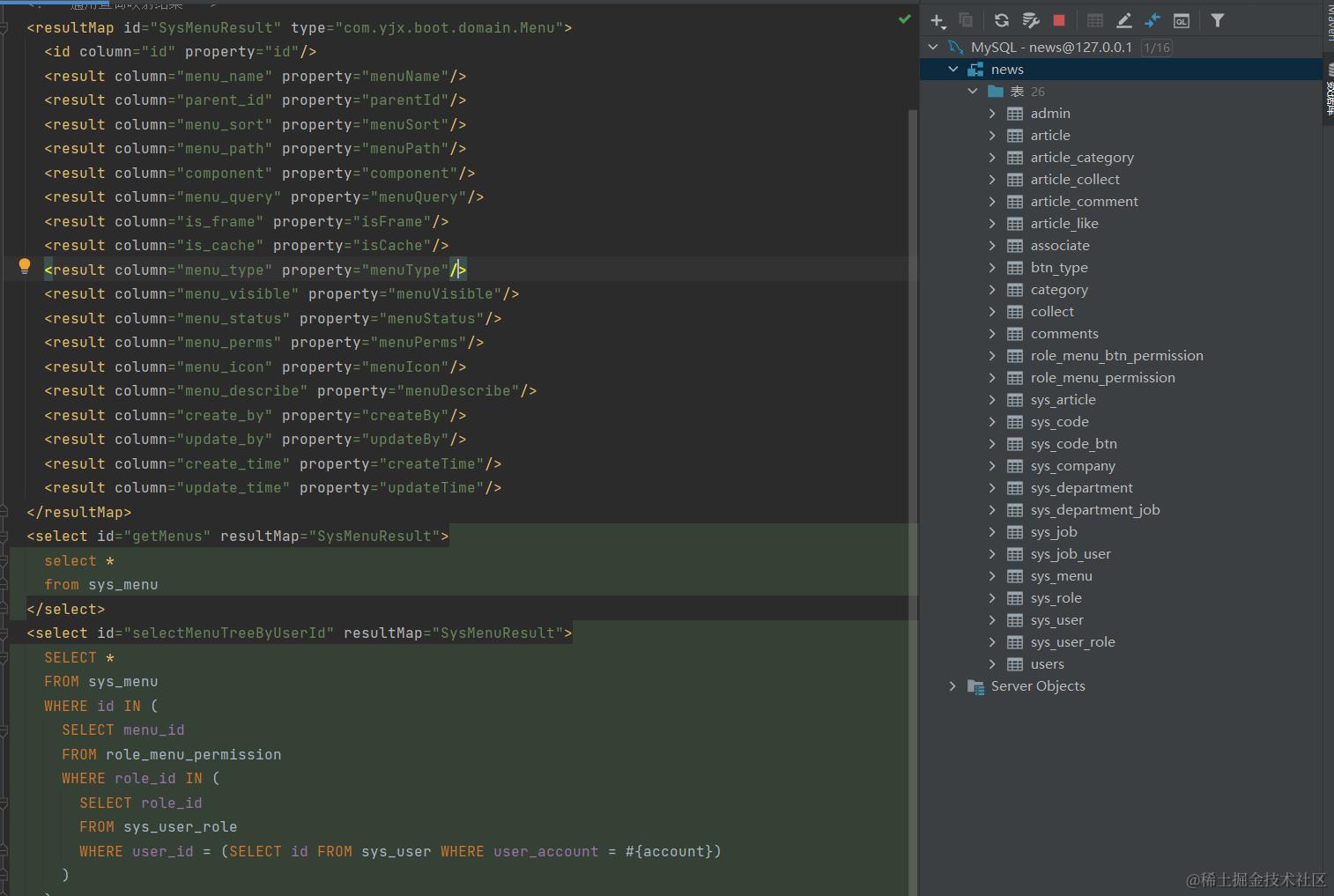Collapse the MySQL - news@127.0.0.1 node
The height and width of the screenshot is (896, 1334).
[933, 47]
